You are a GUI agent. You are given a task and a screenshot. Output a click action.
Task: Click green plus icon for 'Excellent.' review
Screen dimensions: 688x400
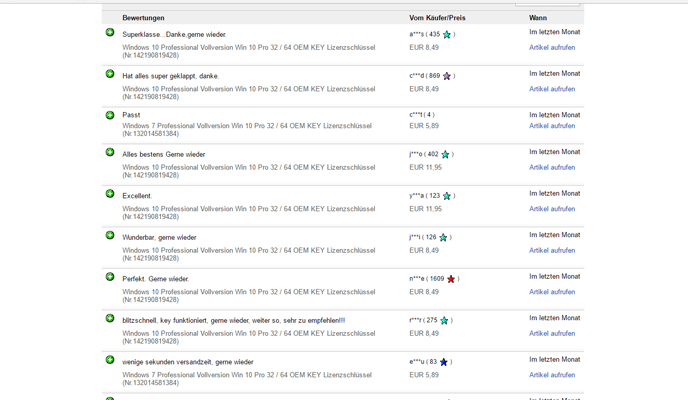pyautogui.click(x=110, y=194)
